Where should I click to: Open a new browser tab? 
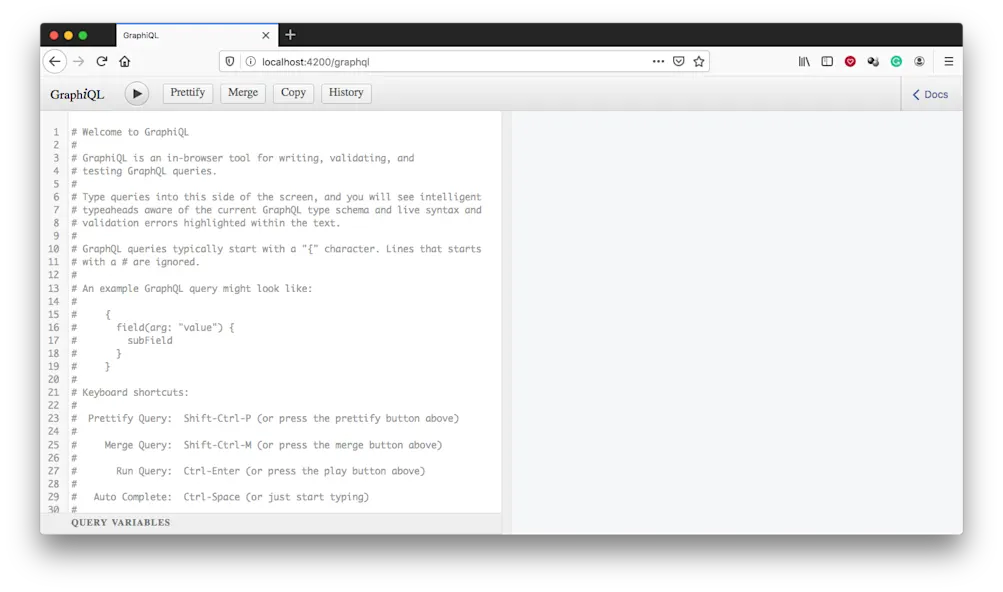[x=290, y=34]
